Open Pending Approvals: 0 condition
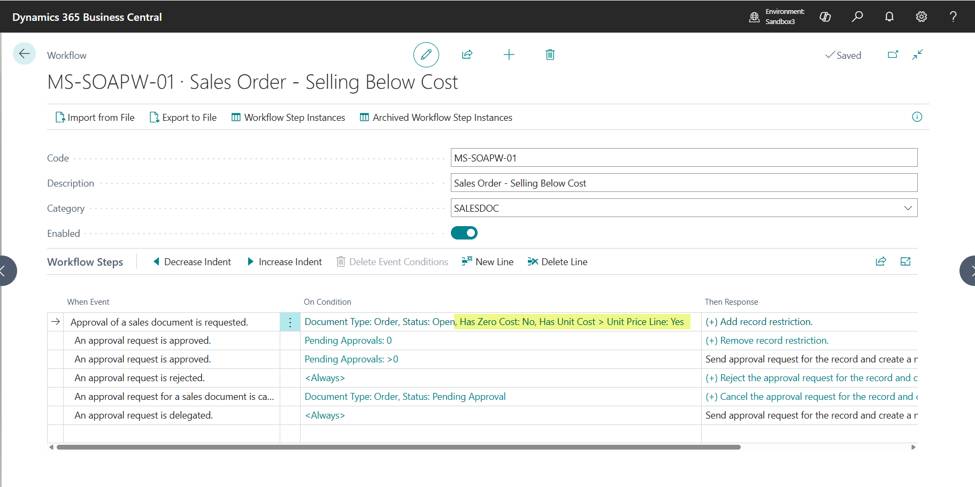The image size is (975, 487). [348, 341]
